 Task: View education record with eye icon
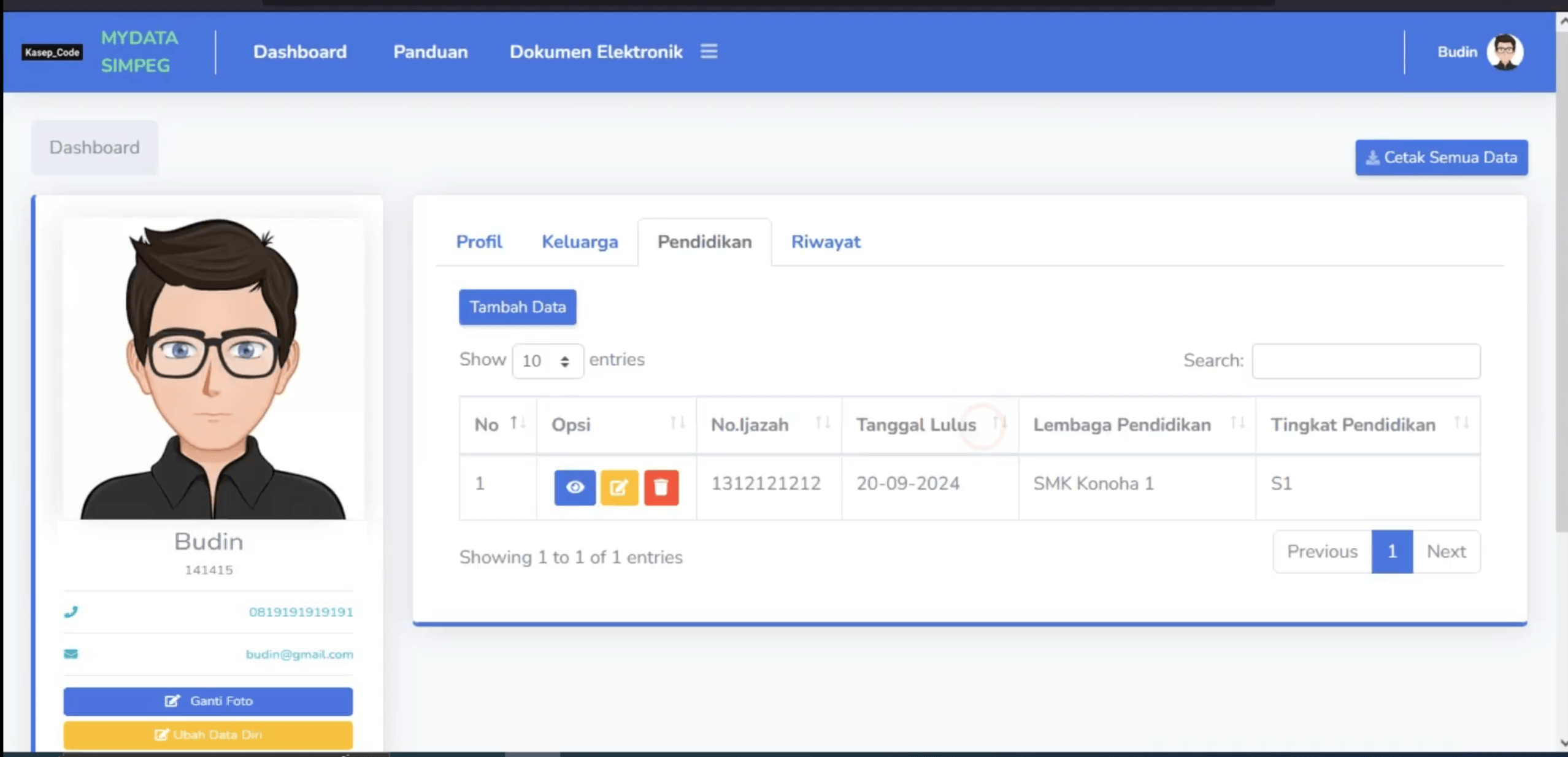coord(575,488)
